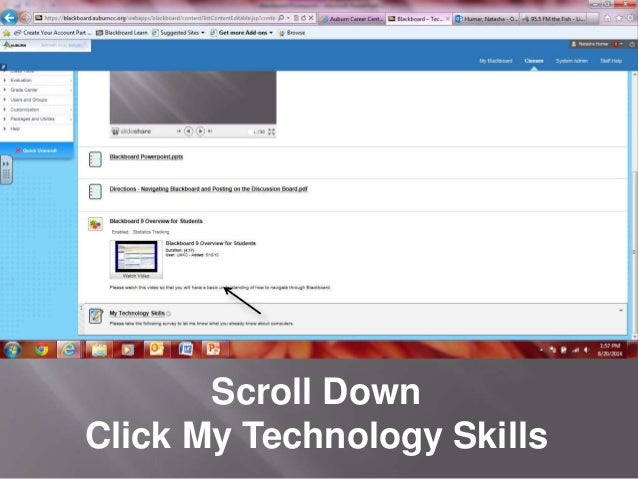Go back with the browser back arrow

pos(9,17)
